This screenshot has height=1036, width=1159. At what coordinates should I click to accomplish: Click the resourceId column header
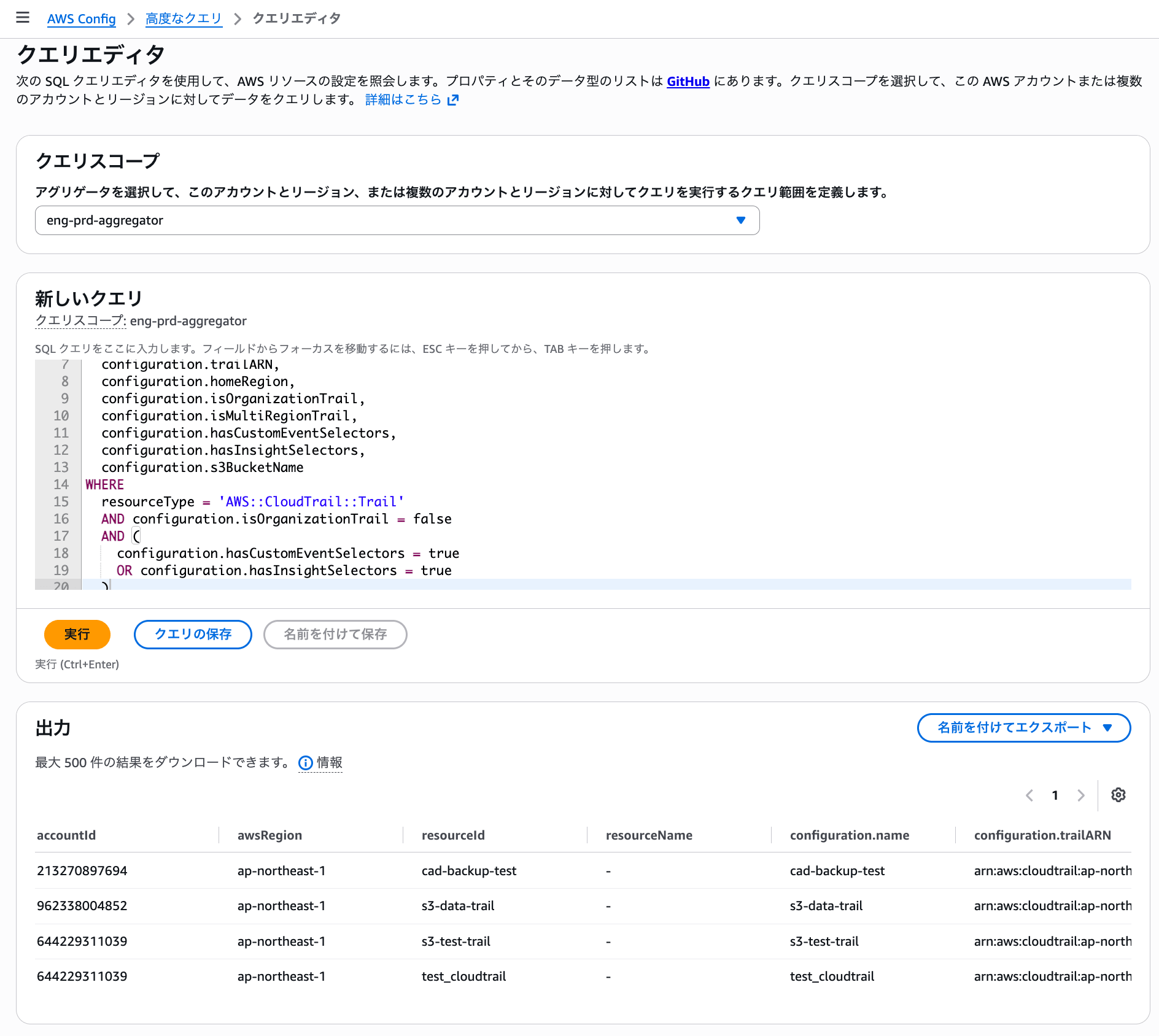(x=453, y=835)
